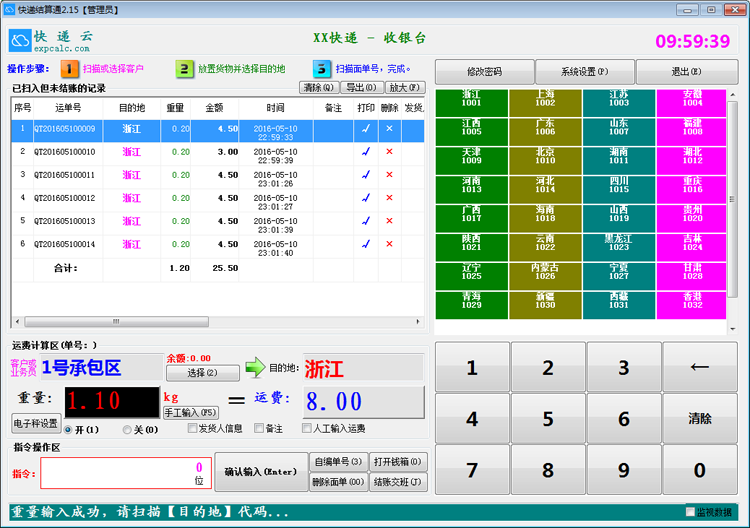Click 清除(Q) above the records table
Viewport: 750px width, 528px height.
(319, 88)
